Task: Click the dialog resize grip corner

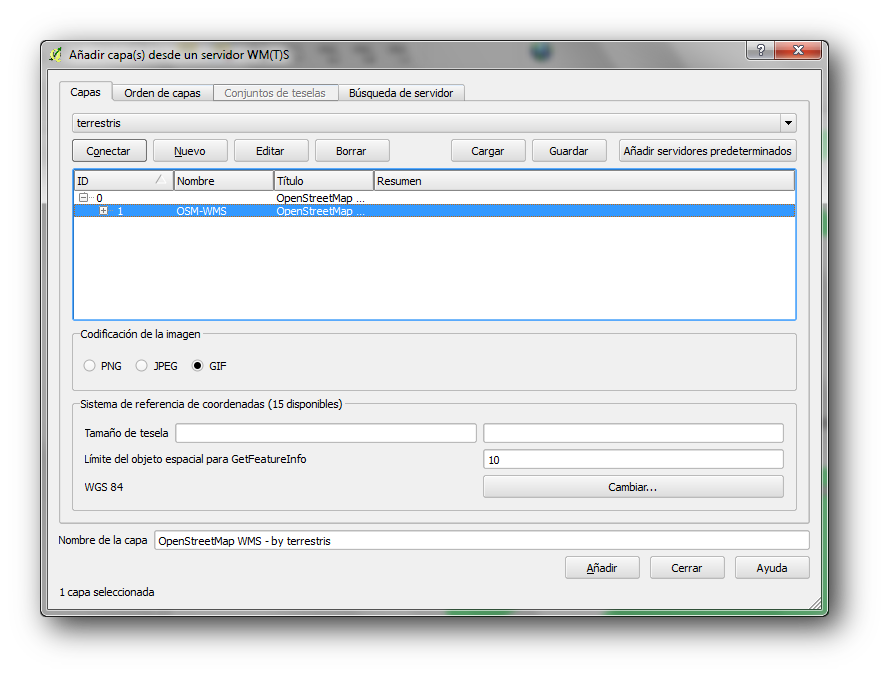Action: pyautogui.click(x=815, y=603)
